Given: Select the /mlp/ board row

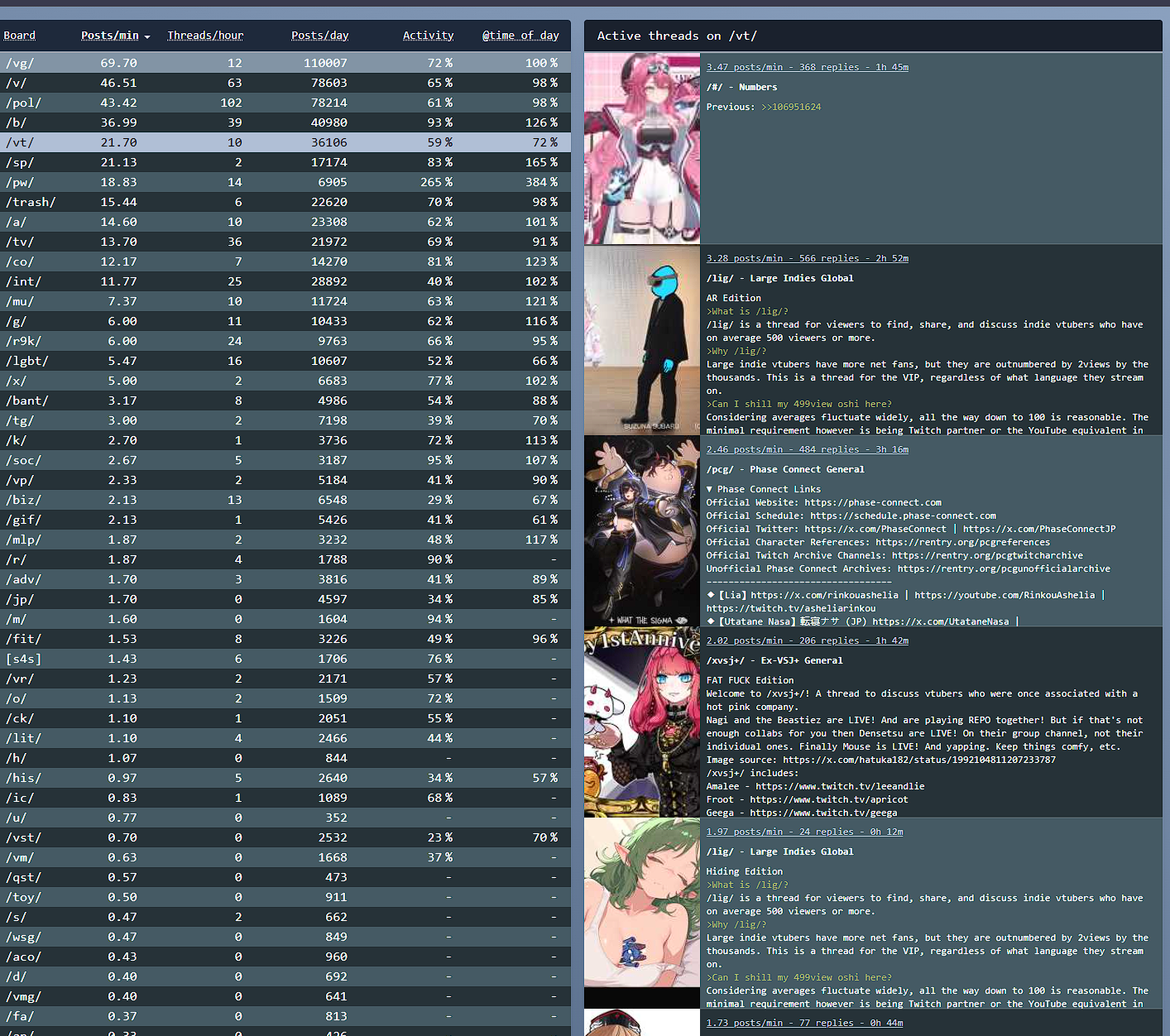Looking at the screenshot, I should point(285,540).
